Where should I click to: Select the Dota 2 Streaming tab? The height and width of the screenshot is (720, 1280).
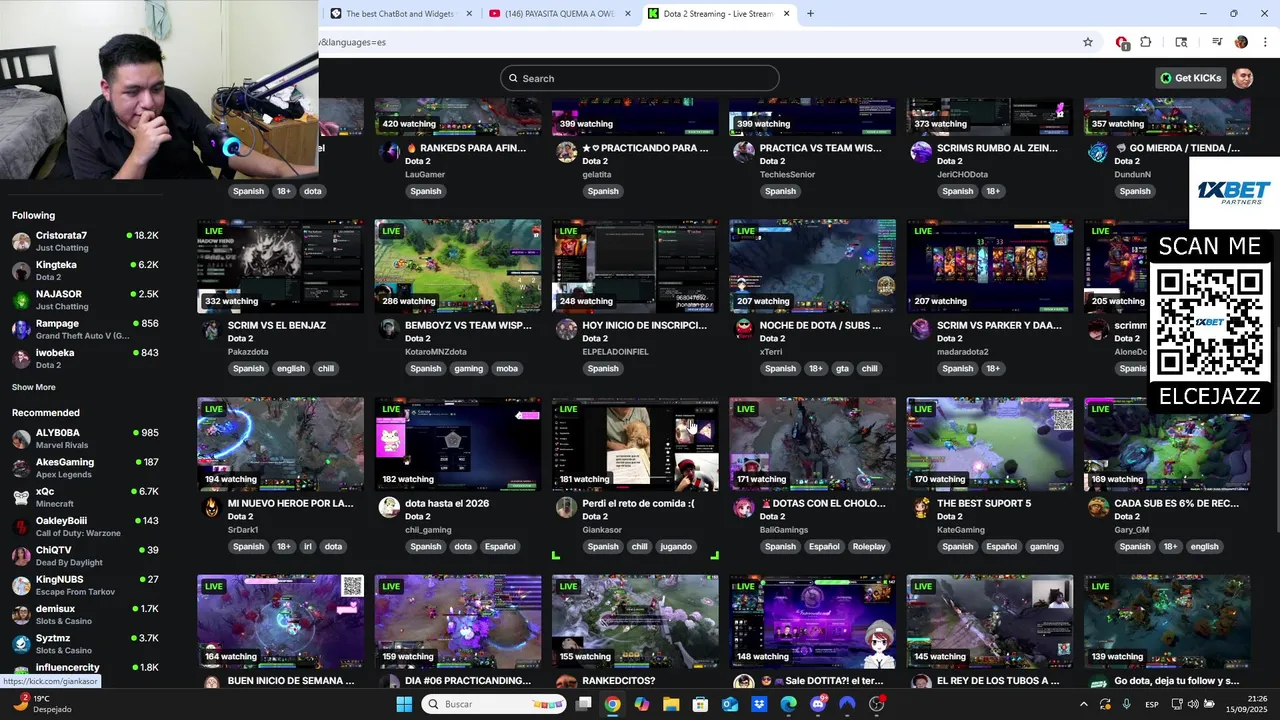point(718,14)
